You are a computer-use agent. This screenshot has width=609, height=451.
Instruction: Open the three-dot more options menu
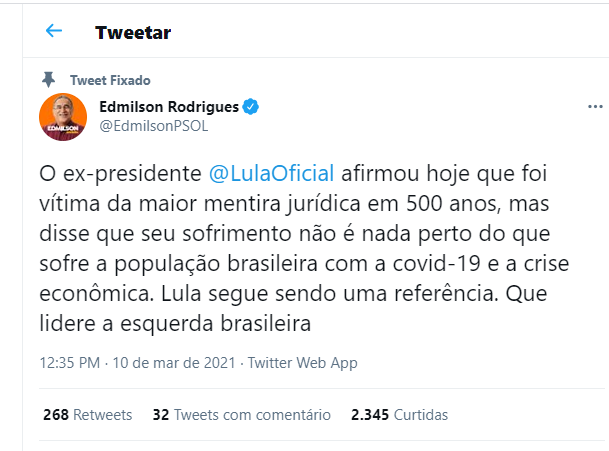coord(594,107)
